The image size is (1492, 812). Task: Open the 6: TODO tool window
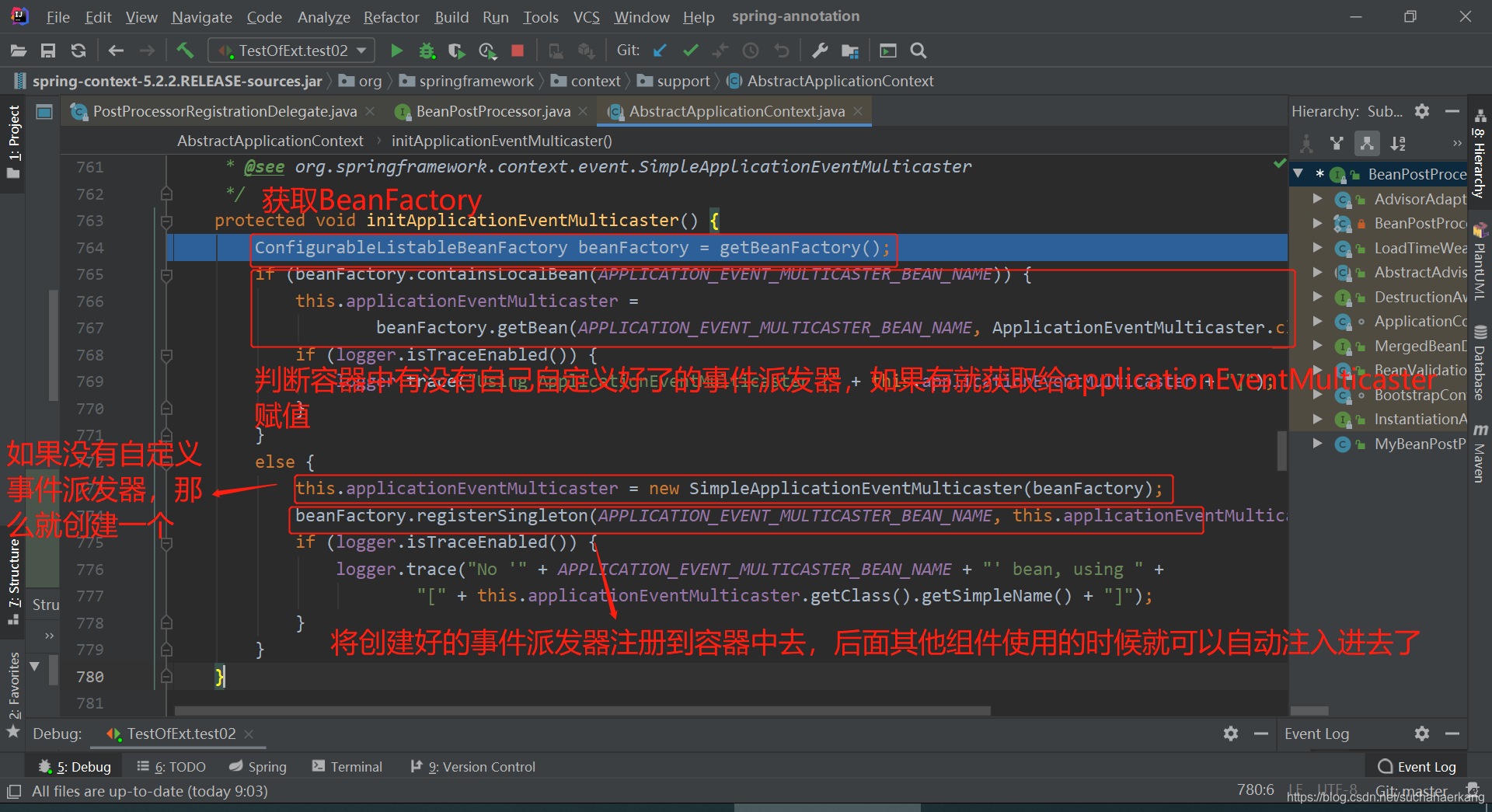(x=171, y=767)
